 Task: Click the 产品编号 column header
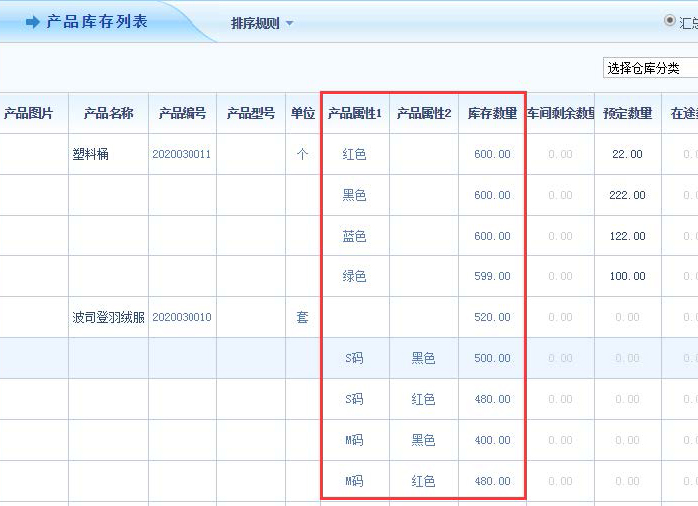[x=182, y=113]
